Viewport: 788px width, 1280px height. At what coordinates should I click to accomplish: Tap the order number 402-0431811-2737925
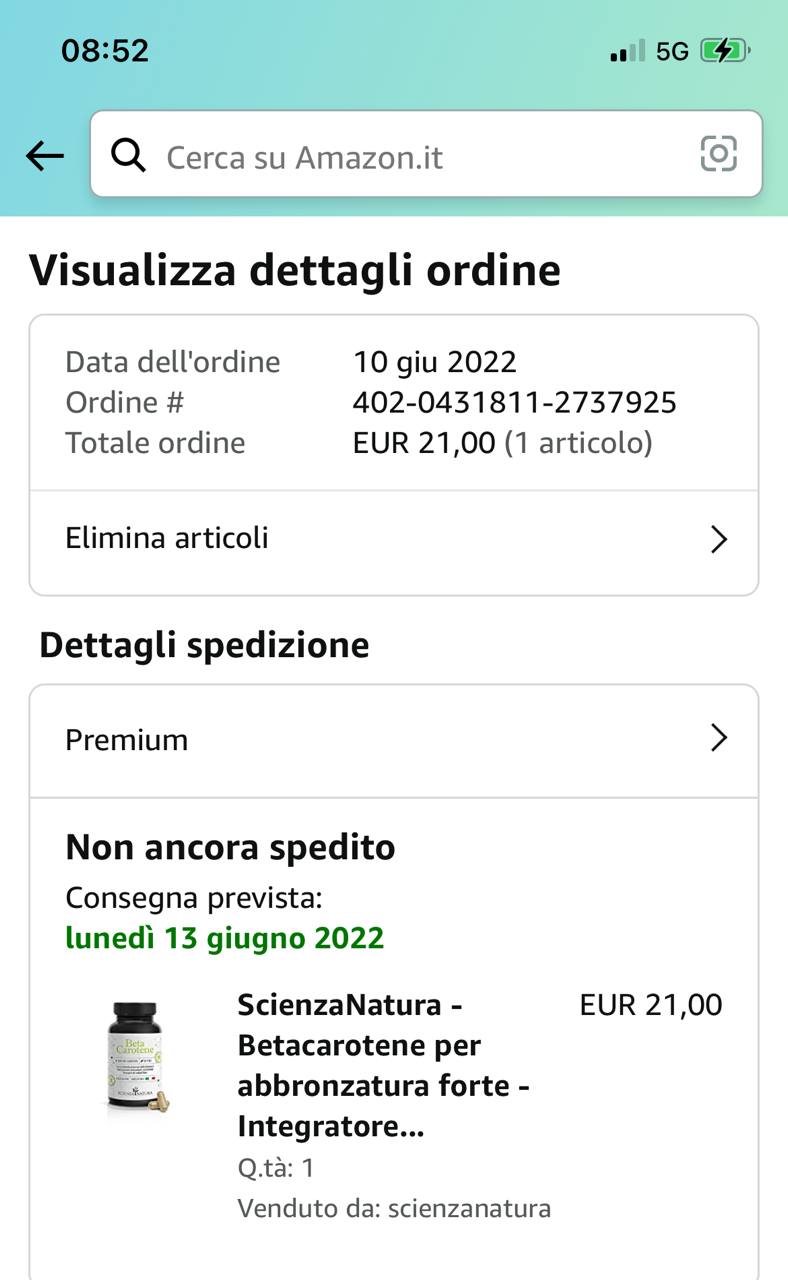tap(514, 402)
